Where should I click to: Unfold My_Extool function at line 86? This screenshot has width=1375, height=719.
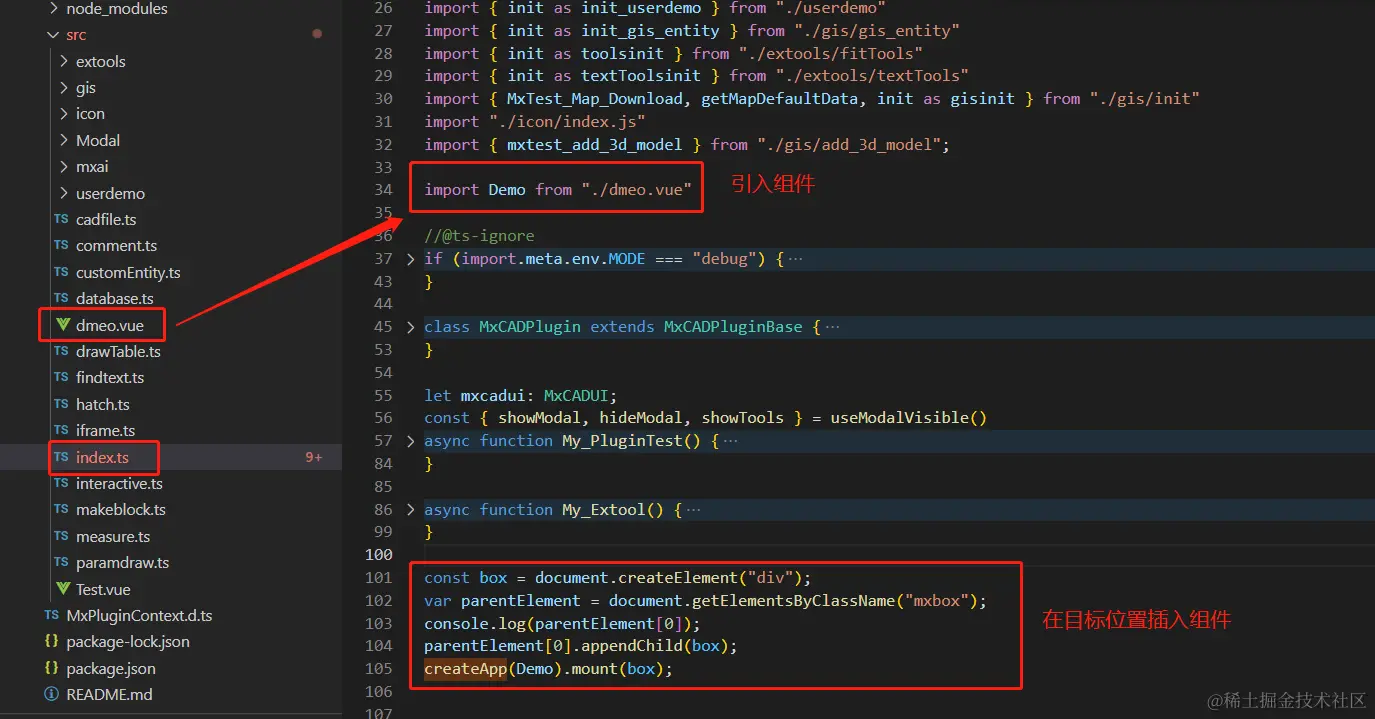click(x=410, y=510)
